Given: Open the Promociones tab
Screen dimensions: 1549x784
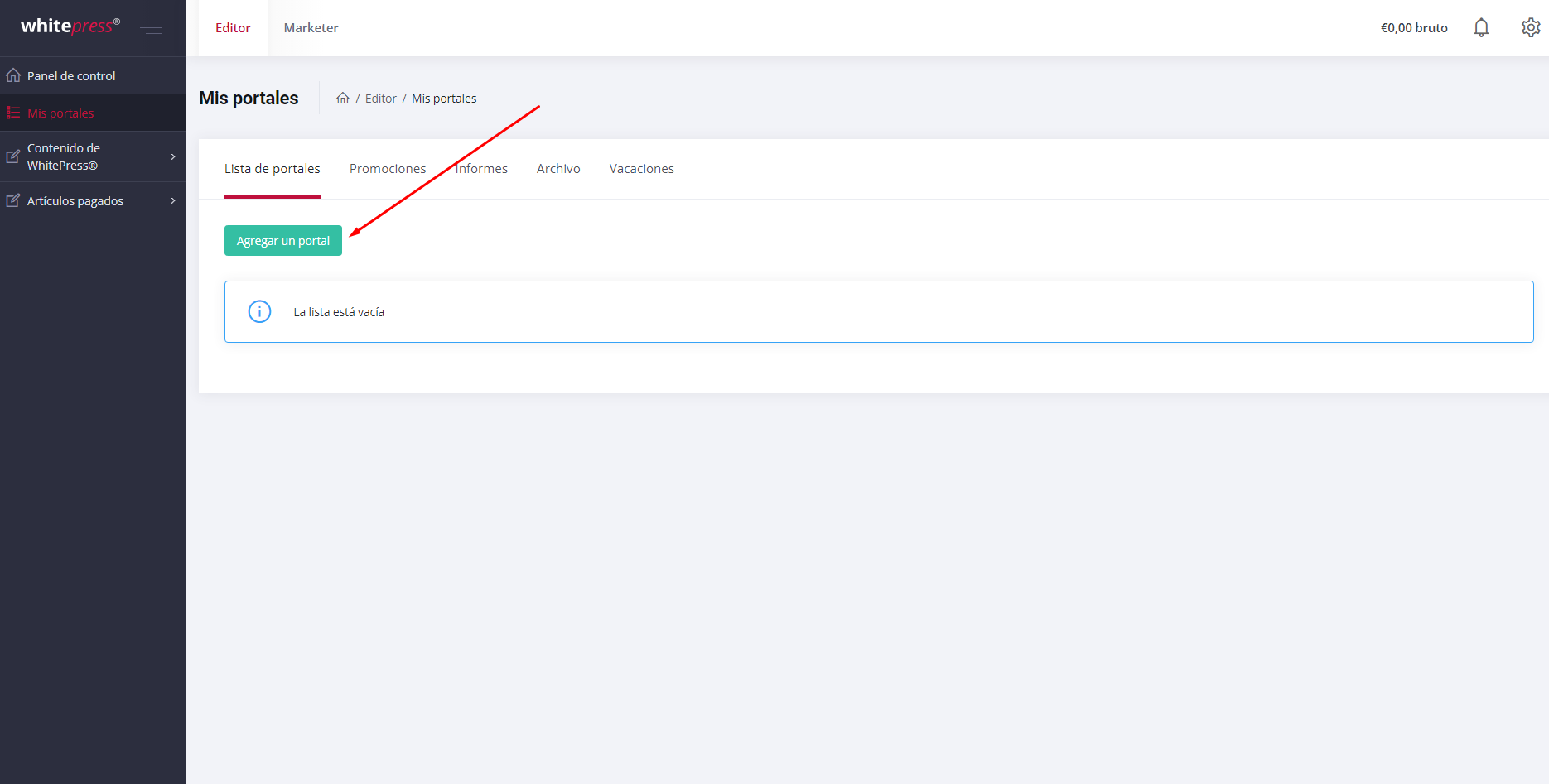Looking at the screenshot, I should [x=388, y=169].
